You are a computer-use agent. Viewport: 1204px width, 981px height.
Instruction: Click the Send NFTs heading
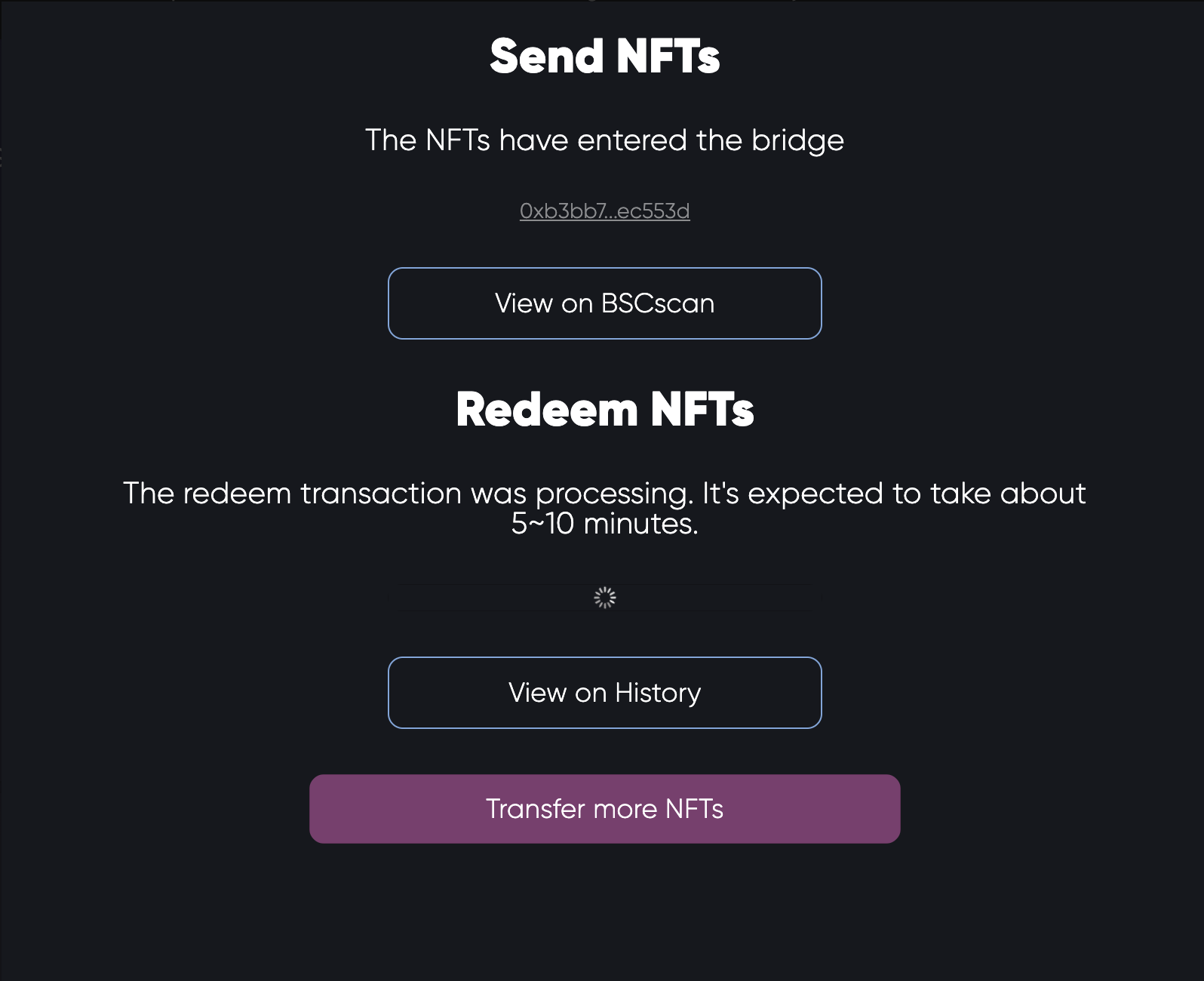[604, 57]
